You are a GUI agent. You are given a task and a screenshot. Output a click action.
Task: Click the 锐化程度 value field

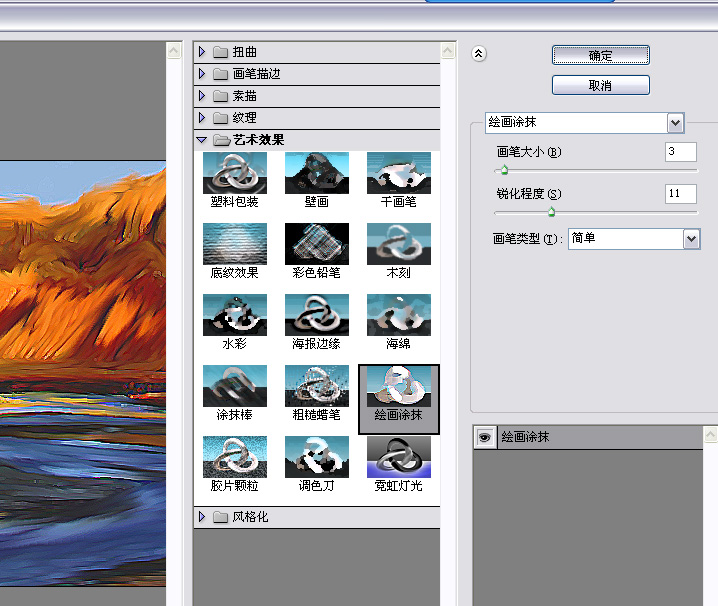680,194
